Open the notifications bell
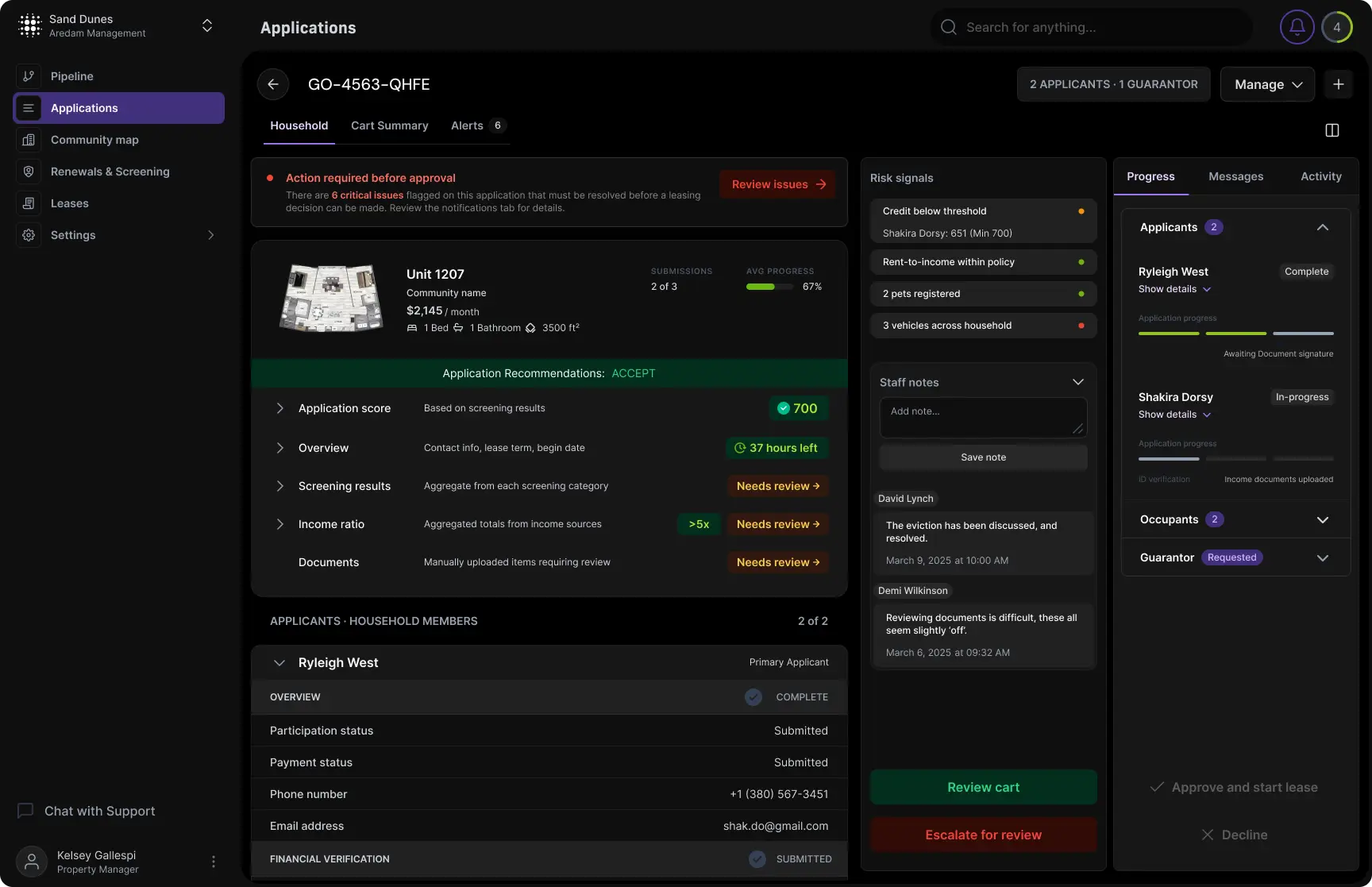 (1297, 27)
